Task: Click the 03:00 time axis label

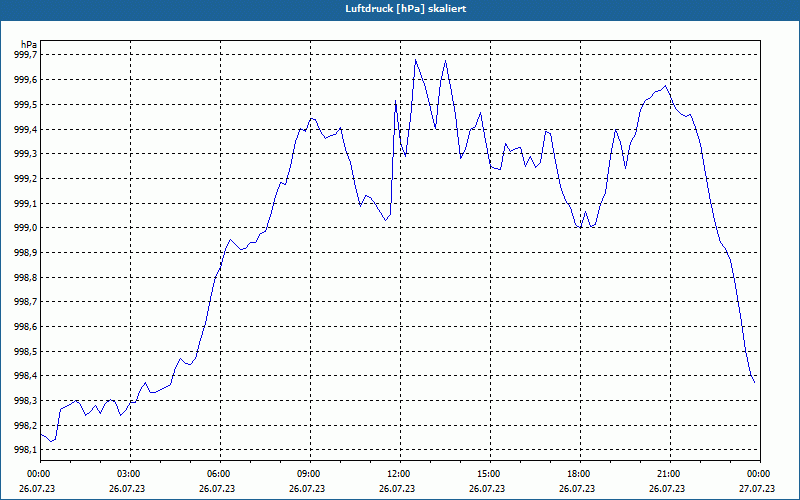Action: [131, 474]
